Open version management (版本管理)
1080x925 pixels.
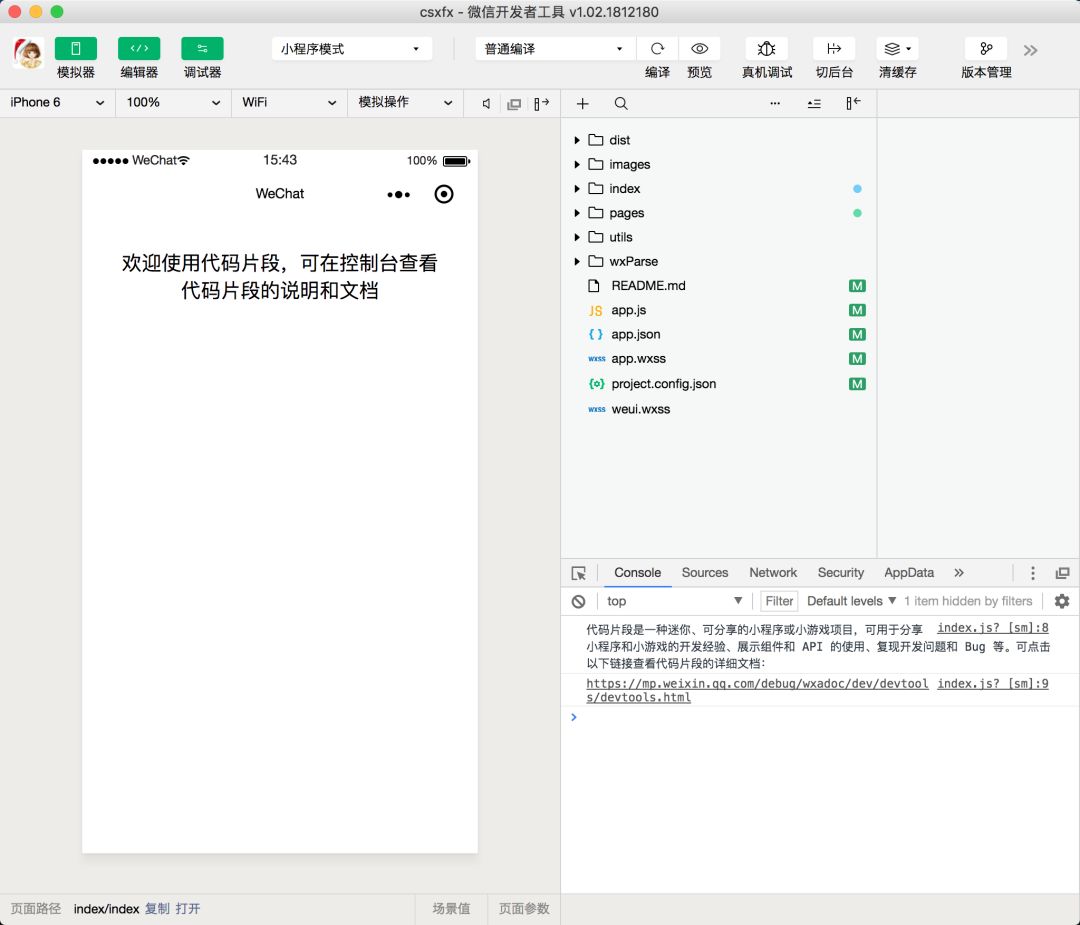tap(986, 49)
